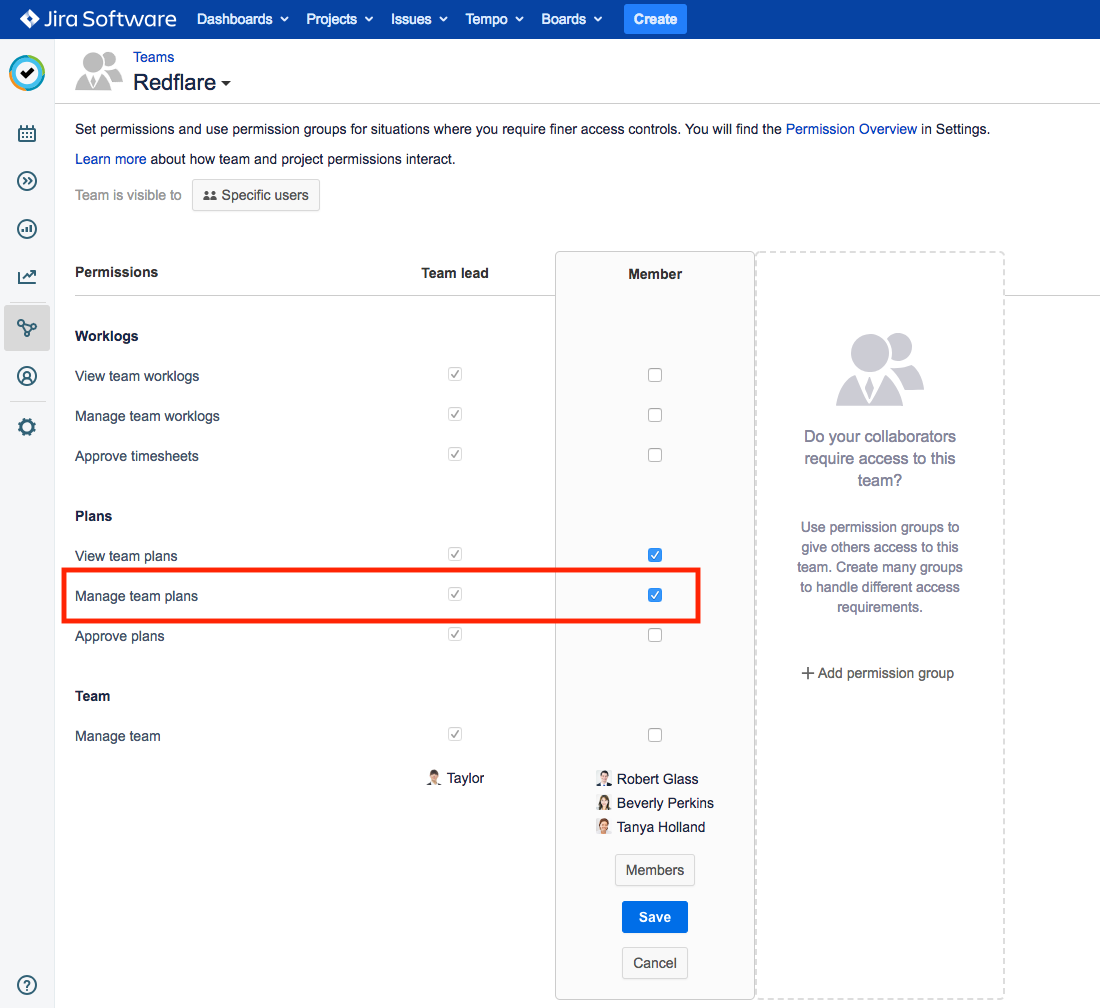
Task: Save the permission changes
Action: pos(655,916)
